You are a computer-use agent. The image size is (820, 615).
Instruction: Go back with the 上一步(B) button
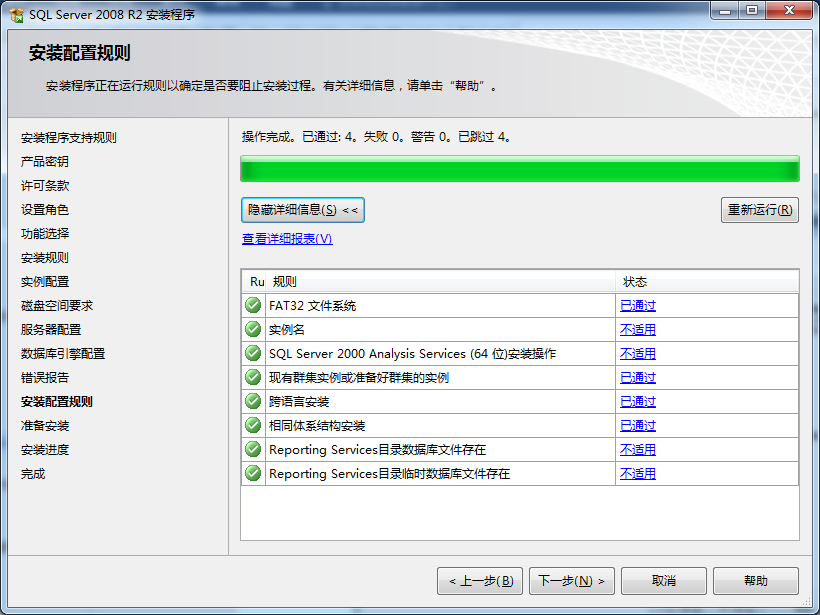click(480, 581)
